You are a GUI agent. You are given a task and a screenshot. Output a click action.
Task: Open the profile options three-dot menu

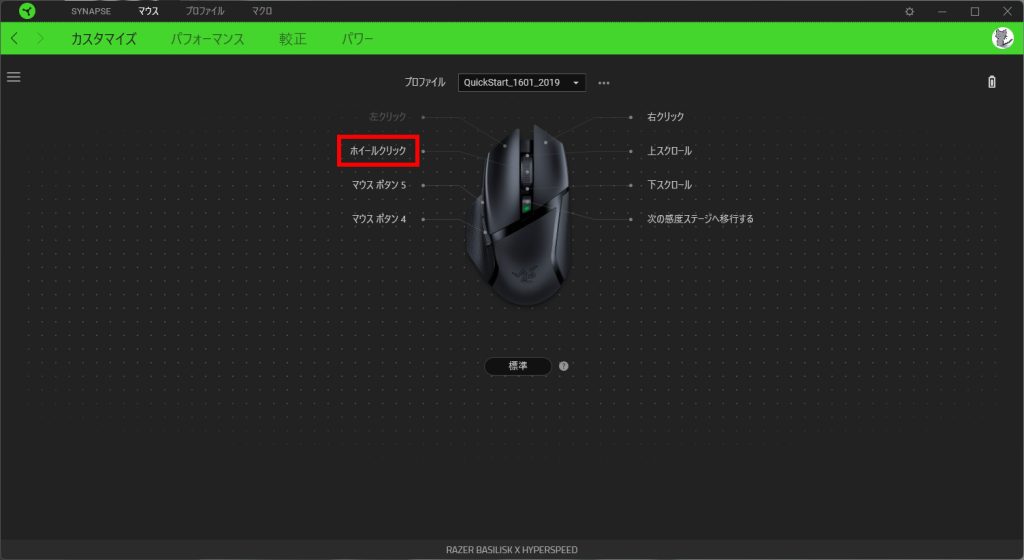(x=604, y=83)
